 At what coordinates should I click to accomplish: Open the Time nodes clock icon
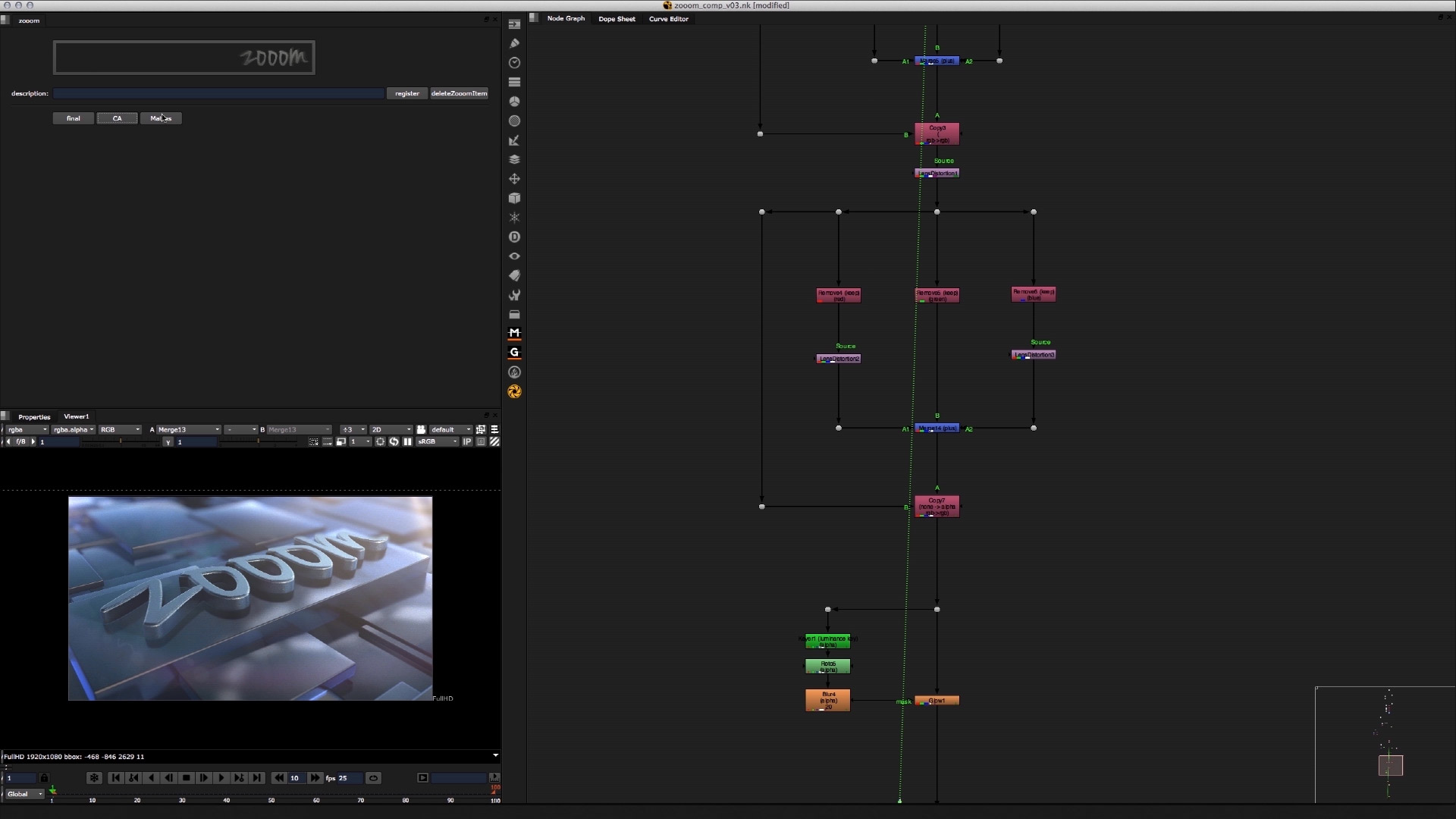coord(514,63)
